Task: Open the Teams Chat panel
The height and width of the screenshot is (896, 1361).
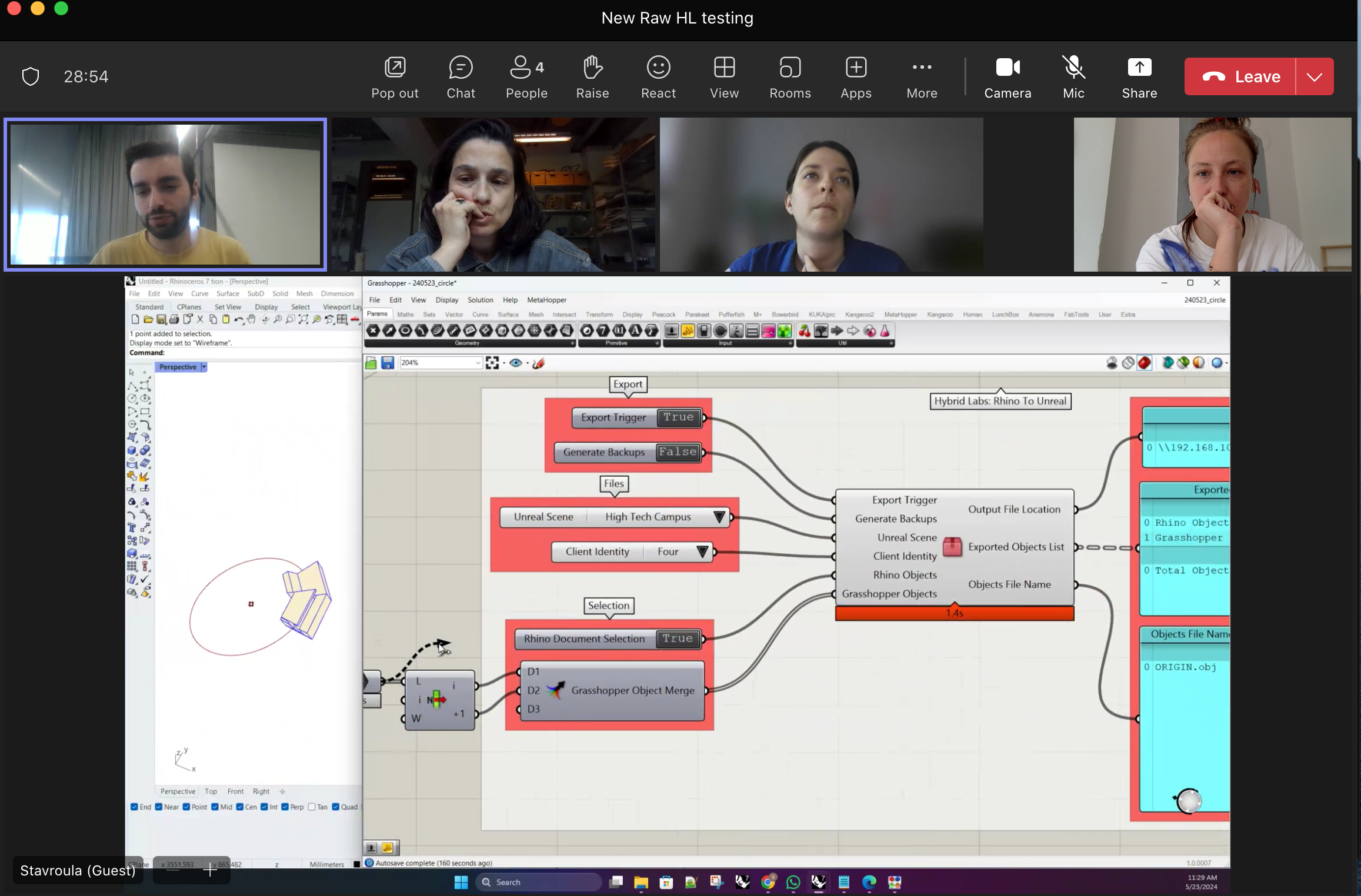Action: tap(461, 77)
